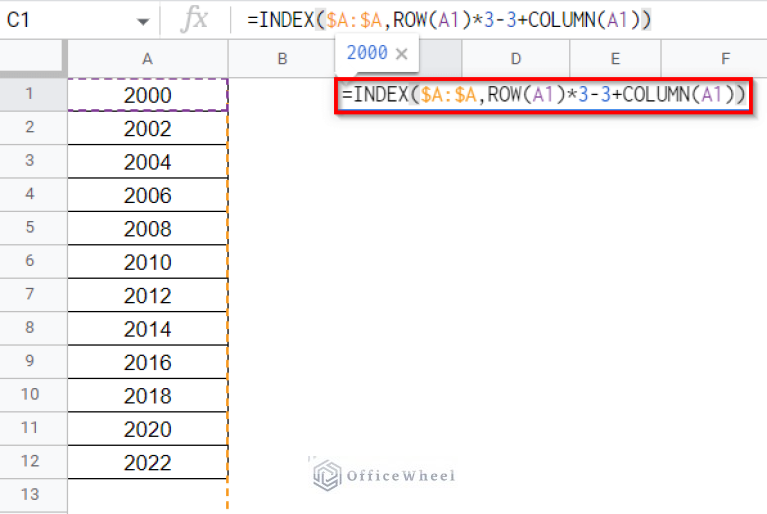Click cell containing 2014
Viewport: 767px width, 514px height.
click(x=147, y=328)
